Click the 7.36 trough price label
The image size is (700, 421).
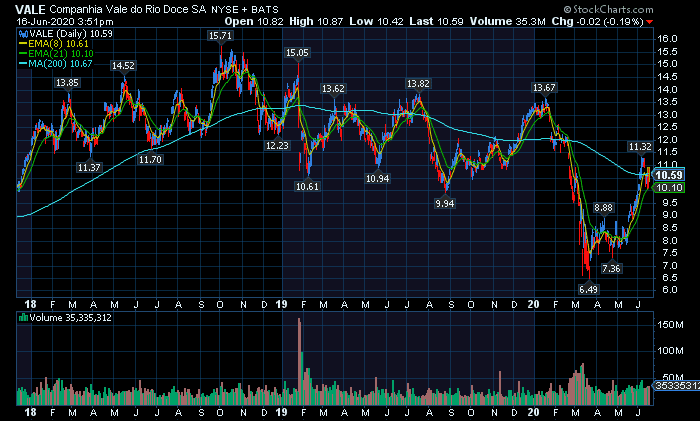(611, 268)
